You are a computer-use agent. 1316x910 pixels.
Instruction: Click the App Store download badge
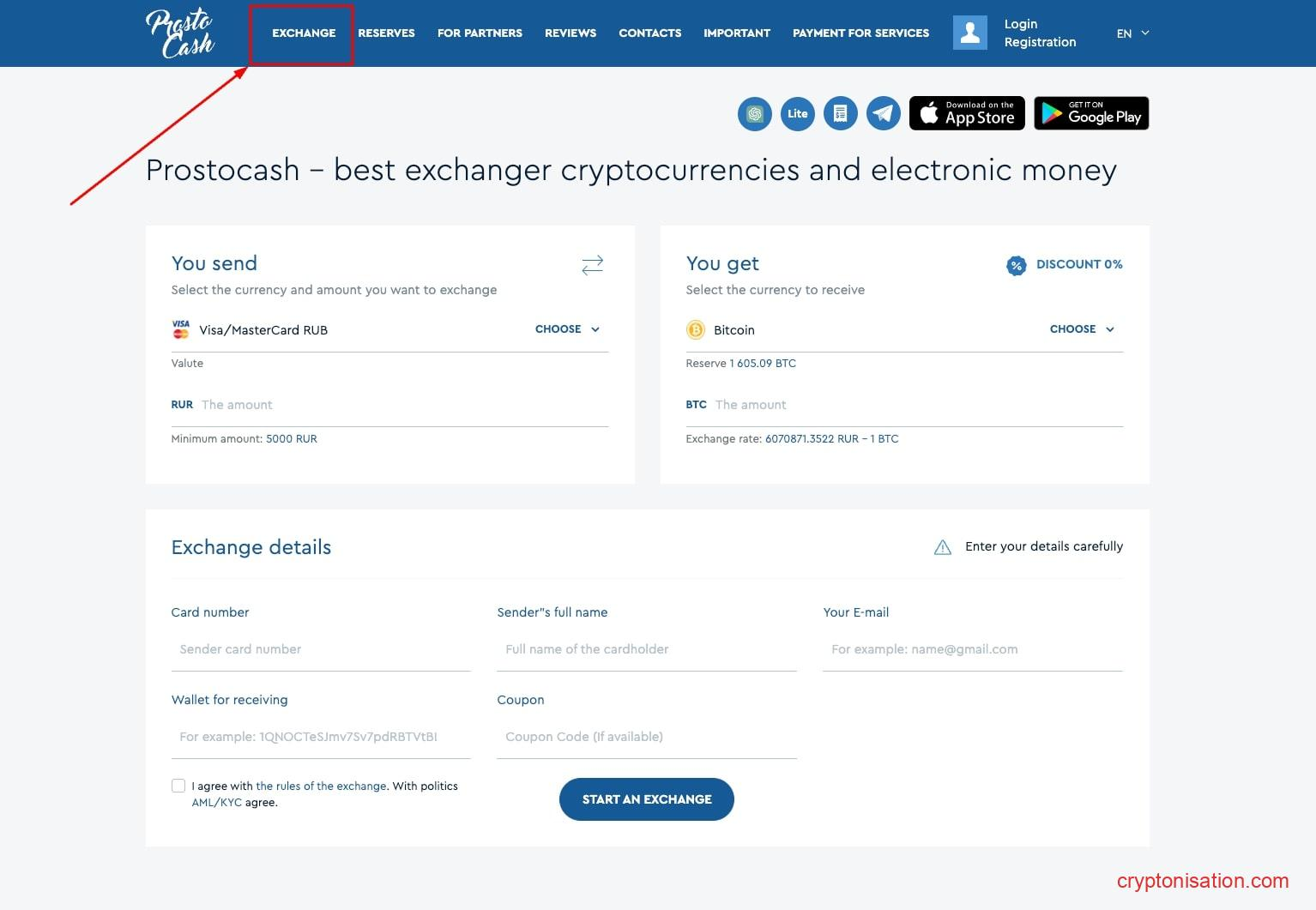pos(967,113)
